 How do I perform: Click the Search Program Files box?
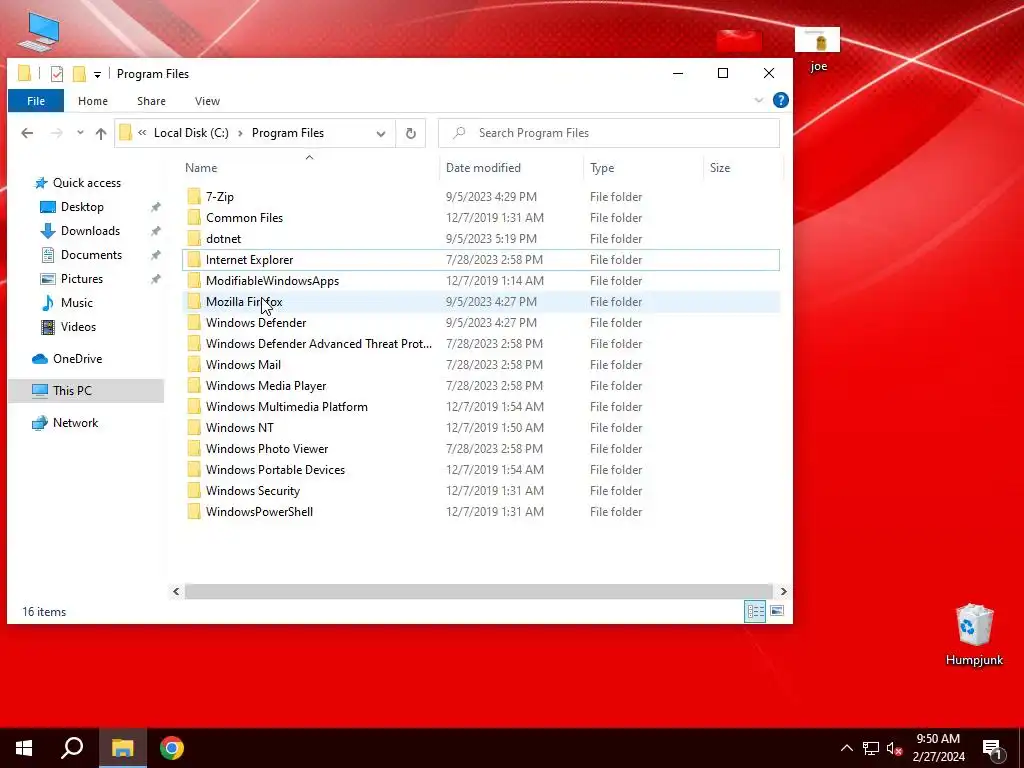coord(609,133)
